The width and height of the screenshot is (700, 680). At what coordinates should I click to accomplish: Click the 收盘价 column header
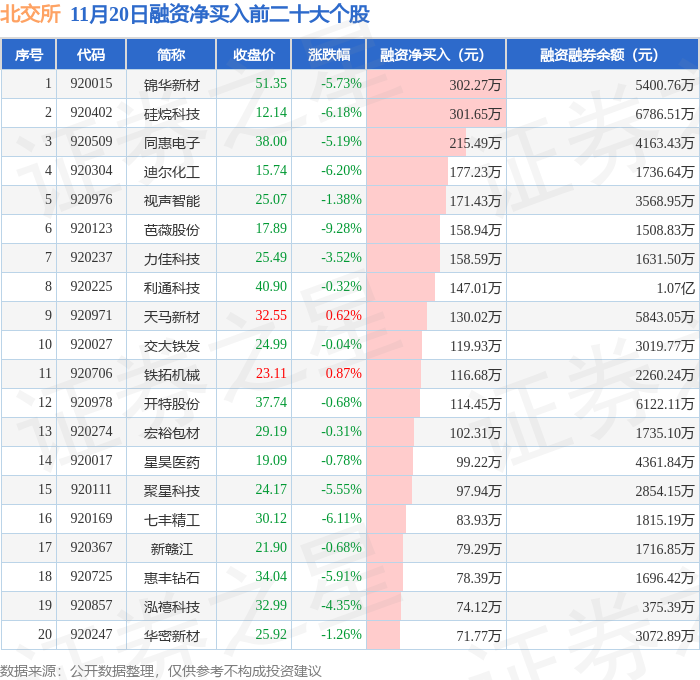[x=254, y=54]
